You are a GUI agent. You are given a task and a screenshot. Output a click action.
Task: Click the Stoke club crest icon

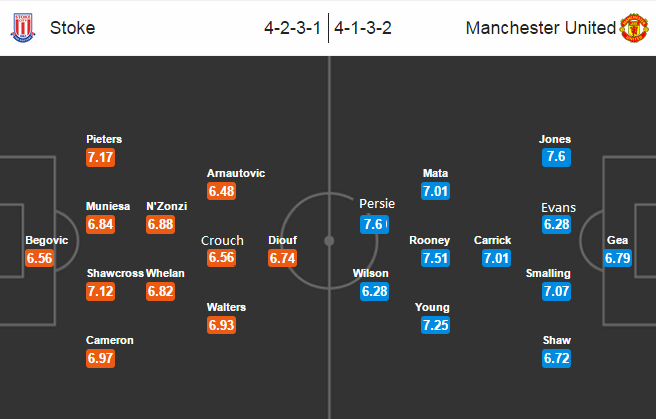(x=21, y=27)
